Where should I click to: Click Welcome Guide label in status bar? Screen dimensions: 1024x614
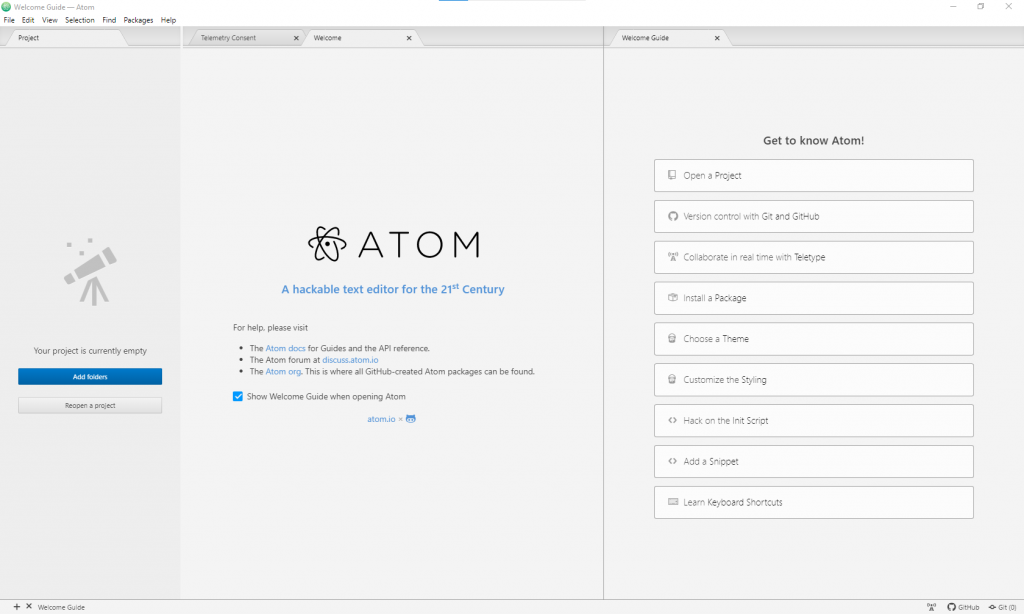coord(61,607)
